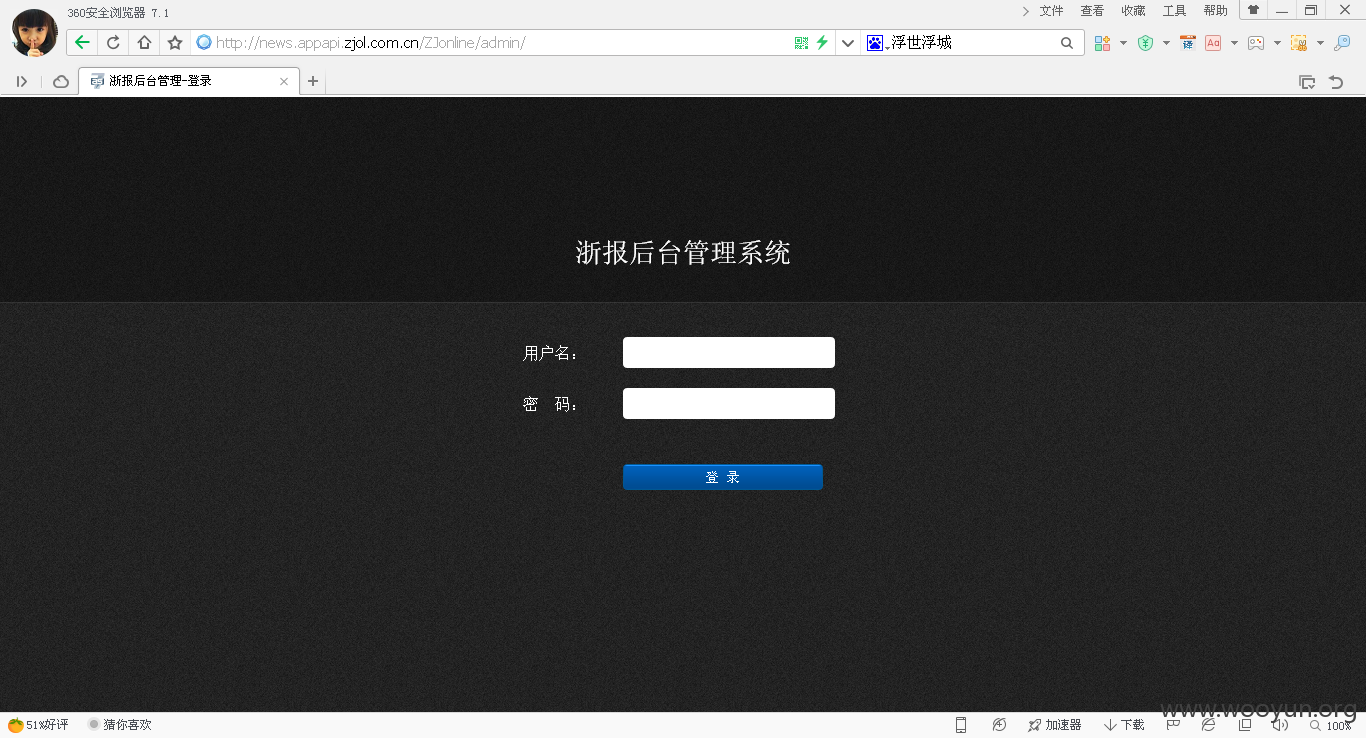1366x738 pixels.
Task: Go back with the green arrow
Action: [x=82, y=43]
